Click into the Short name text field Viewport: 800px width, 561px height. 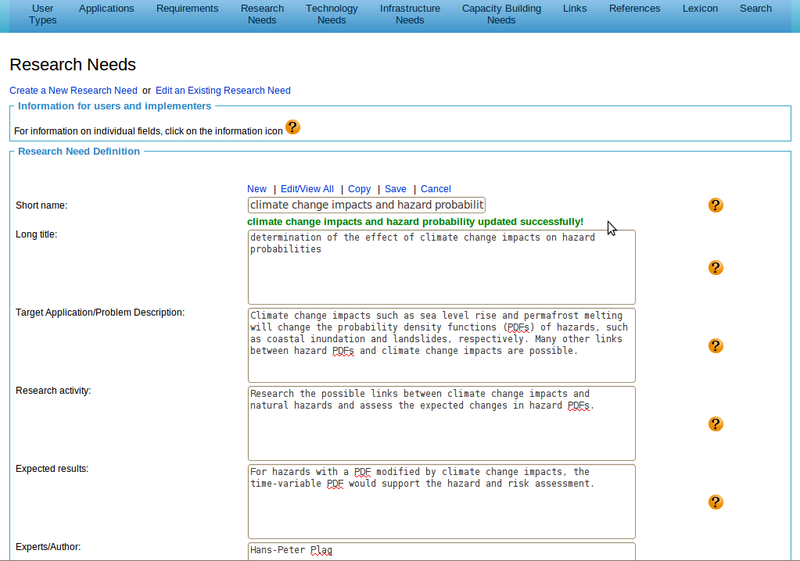[x=366, y=205]
